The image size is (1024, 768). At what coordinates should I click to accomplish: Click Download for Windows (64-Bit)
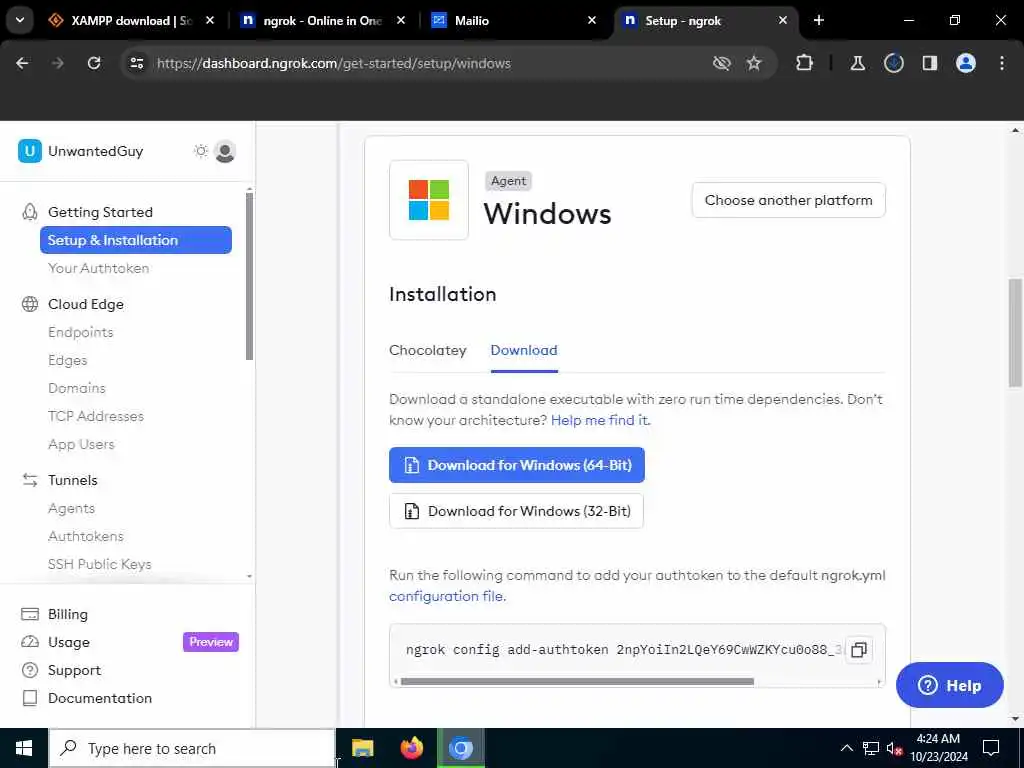pyautogui.click(x=517, y=465)
